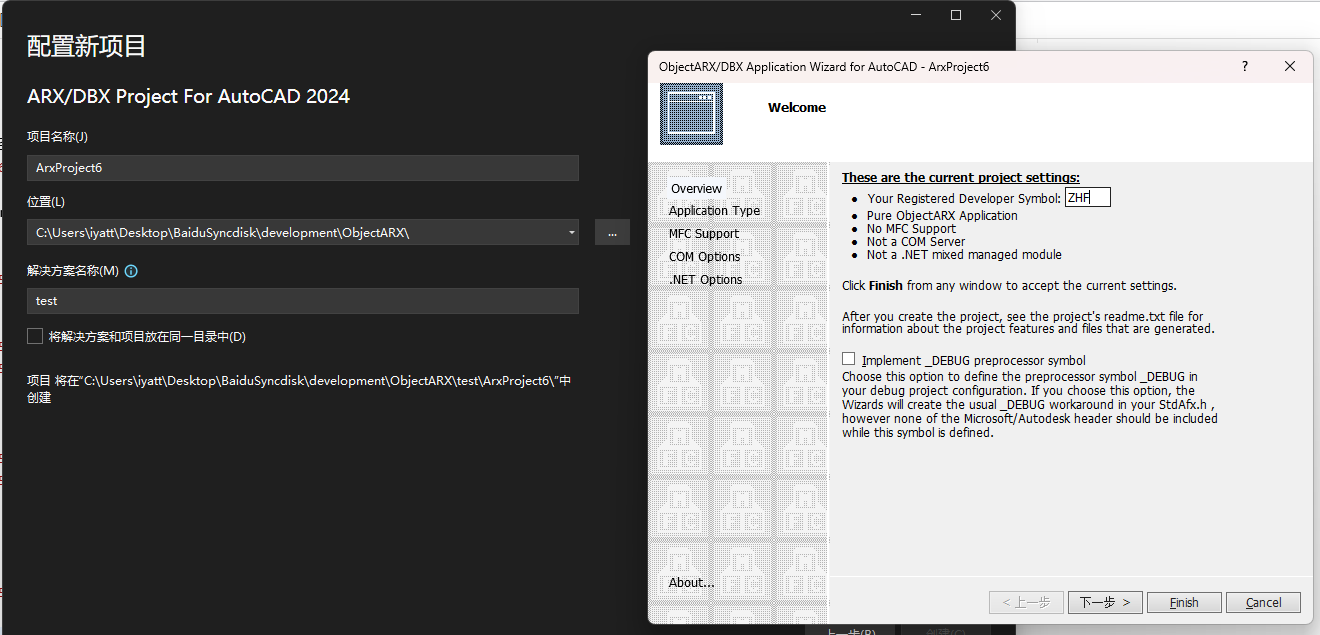Screen dimensions: 1320x635
Task: Go to Application Type page
Action: pos(714,211)
